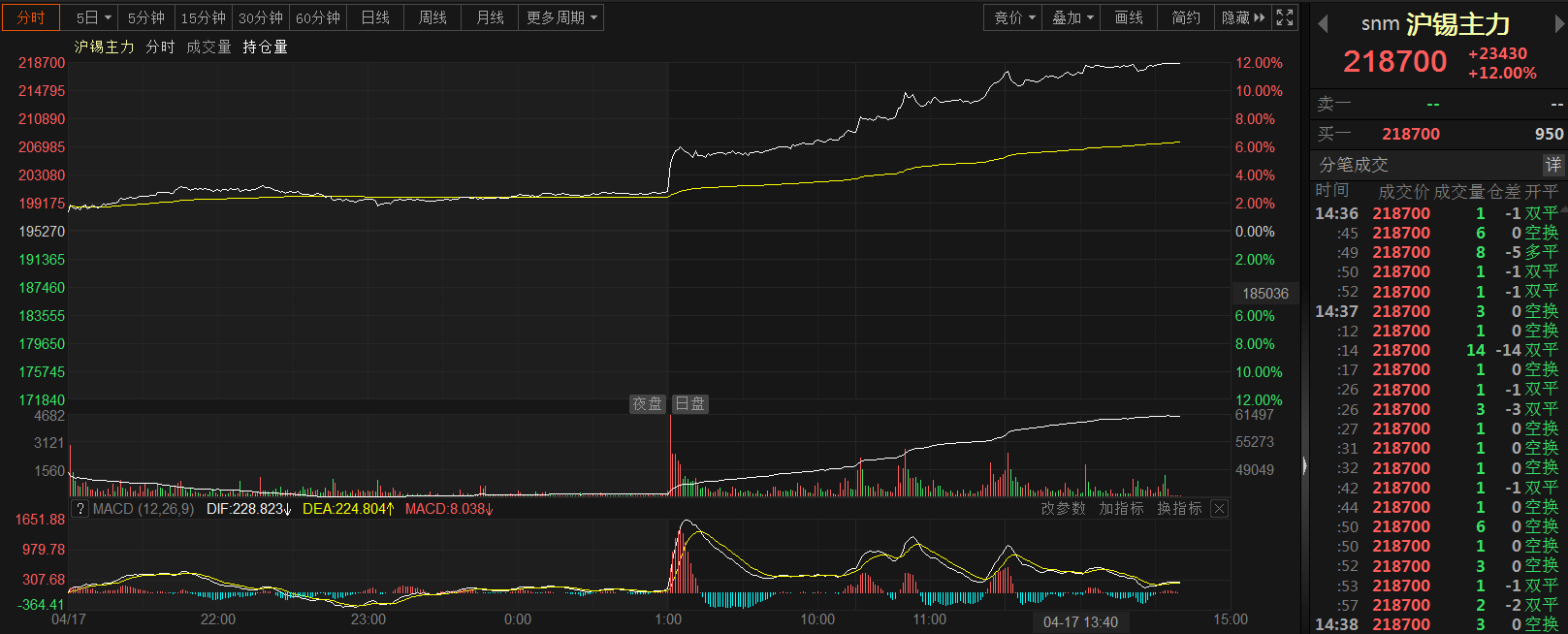Select the 14:36 trade row
The height and width of the screenshot is (634, 1568).
click(x=1436, y=213)
